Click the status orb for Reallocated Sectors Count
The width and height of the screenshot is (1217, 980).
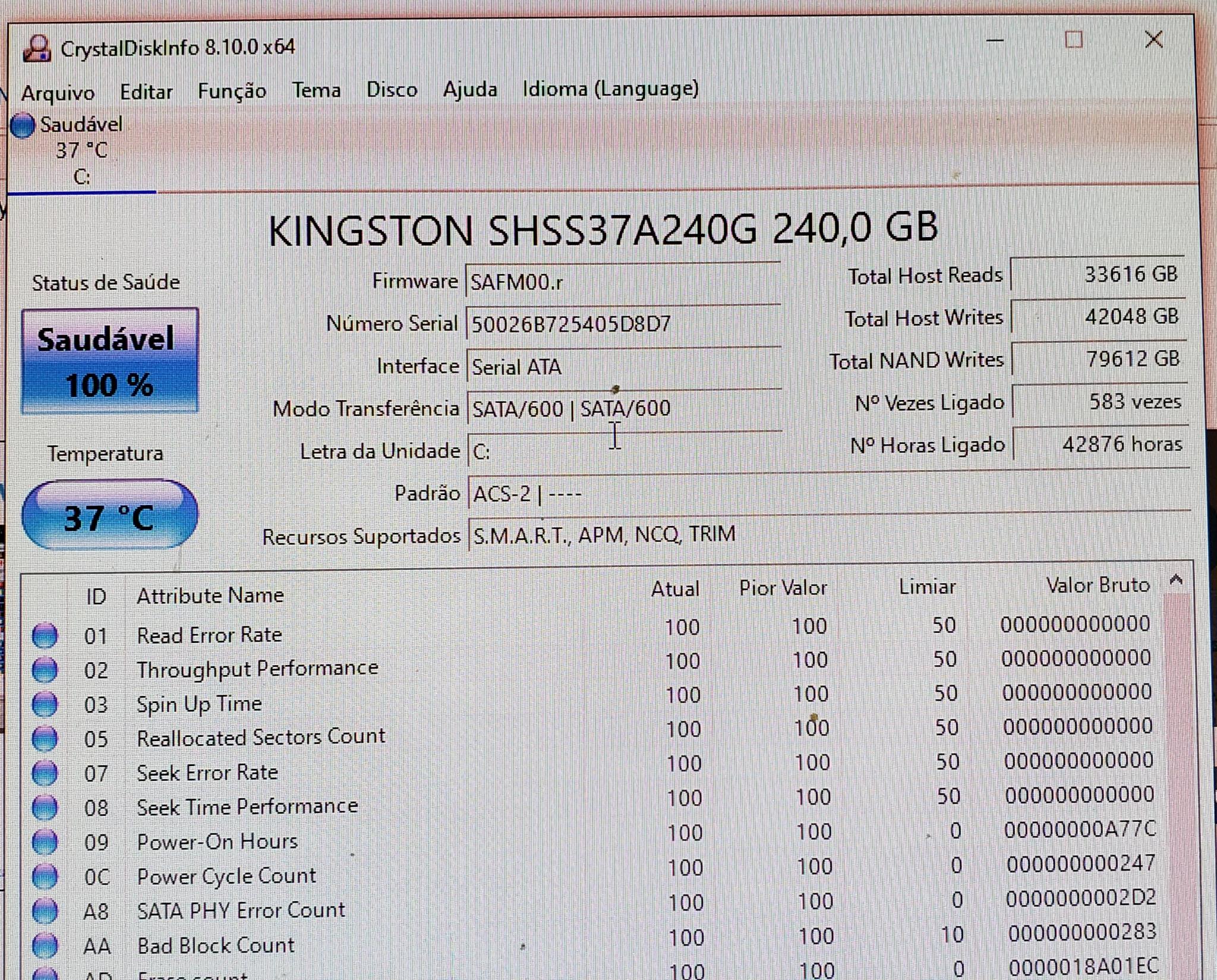[x=45, y=739]
